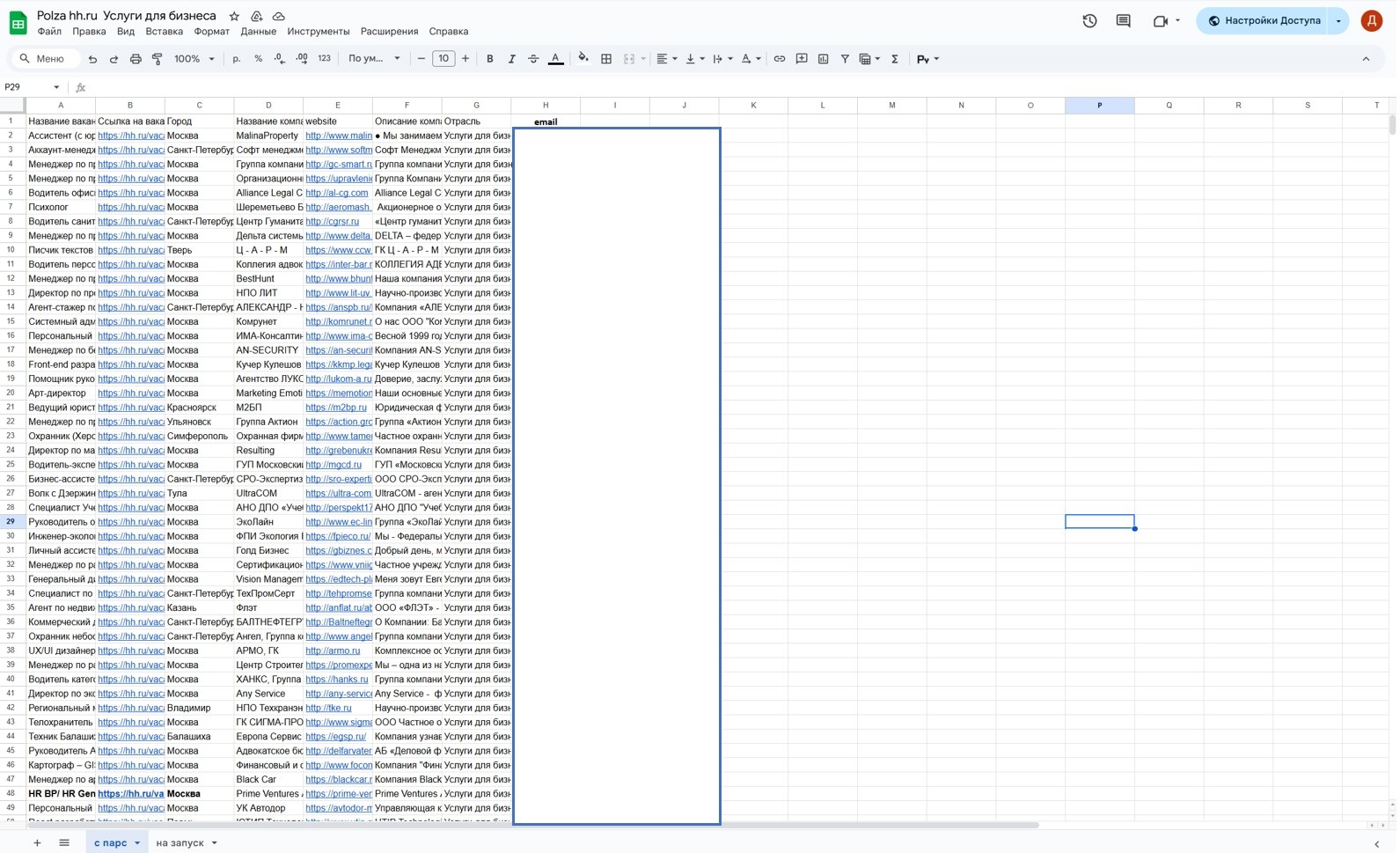This screenshot has width=1400, height=853.
Task: Click the paint format roller icon
Action: 158,59
